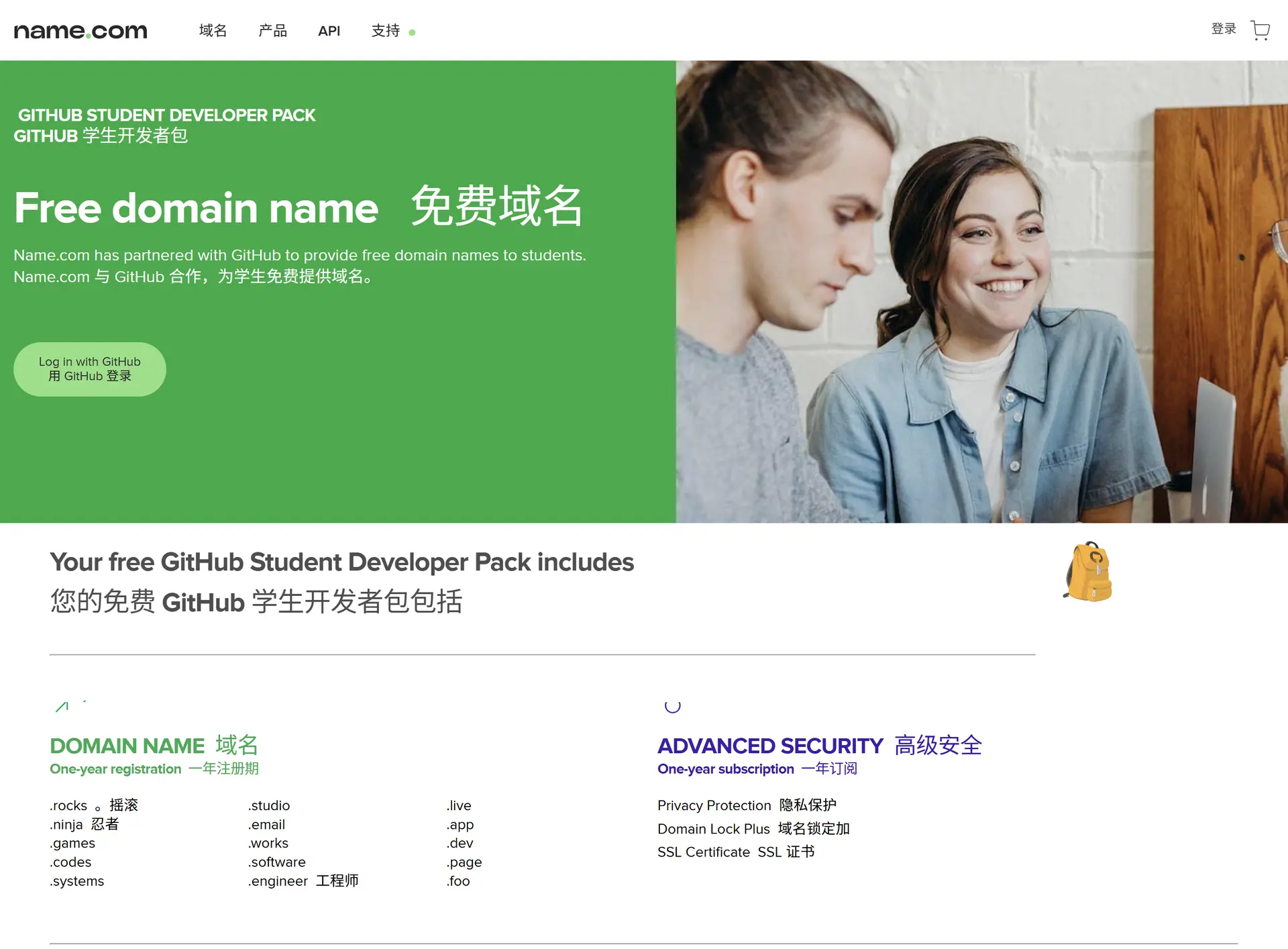Select the .works domain extension
The image size is (1288, 949).
pyautogui.click(x=268, y=843)
